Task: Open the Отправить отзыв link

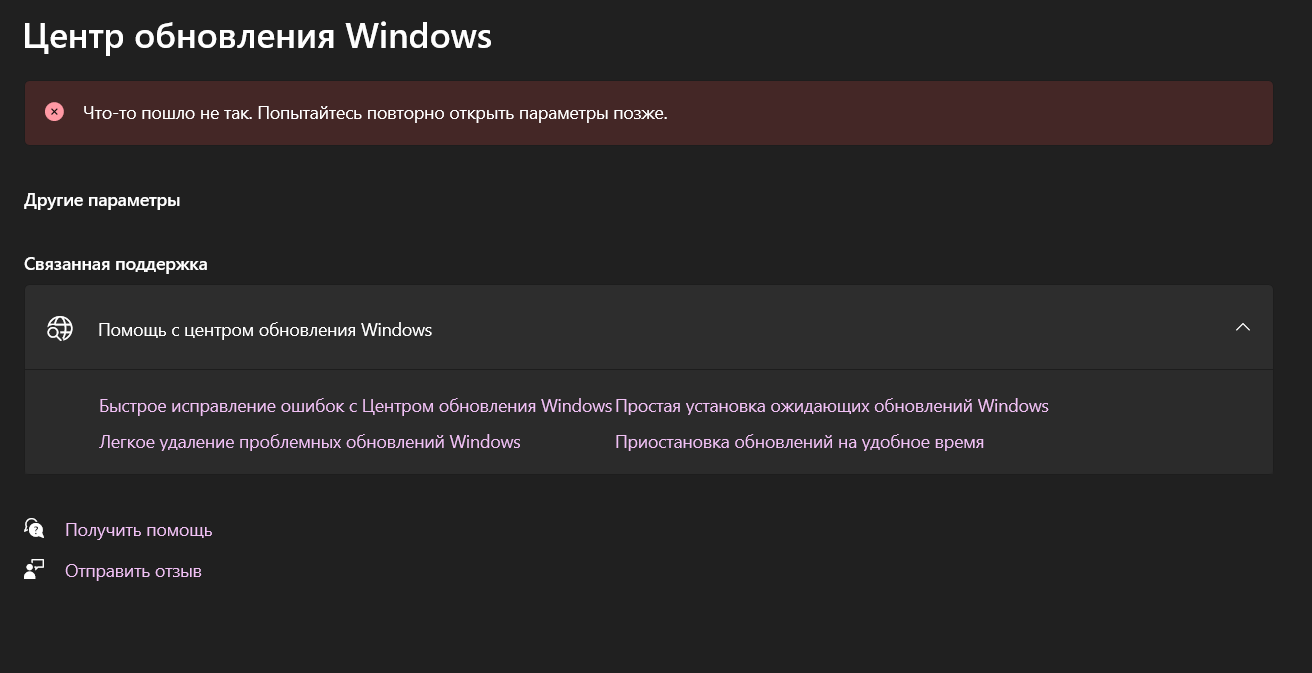Action: pyautogui.click(x=133, y=571)
